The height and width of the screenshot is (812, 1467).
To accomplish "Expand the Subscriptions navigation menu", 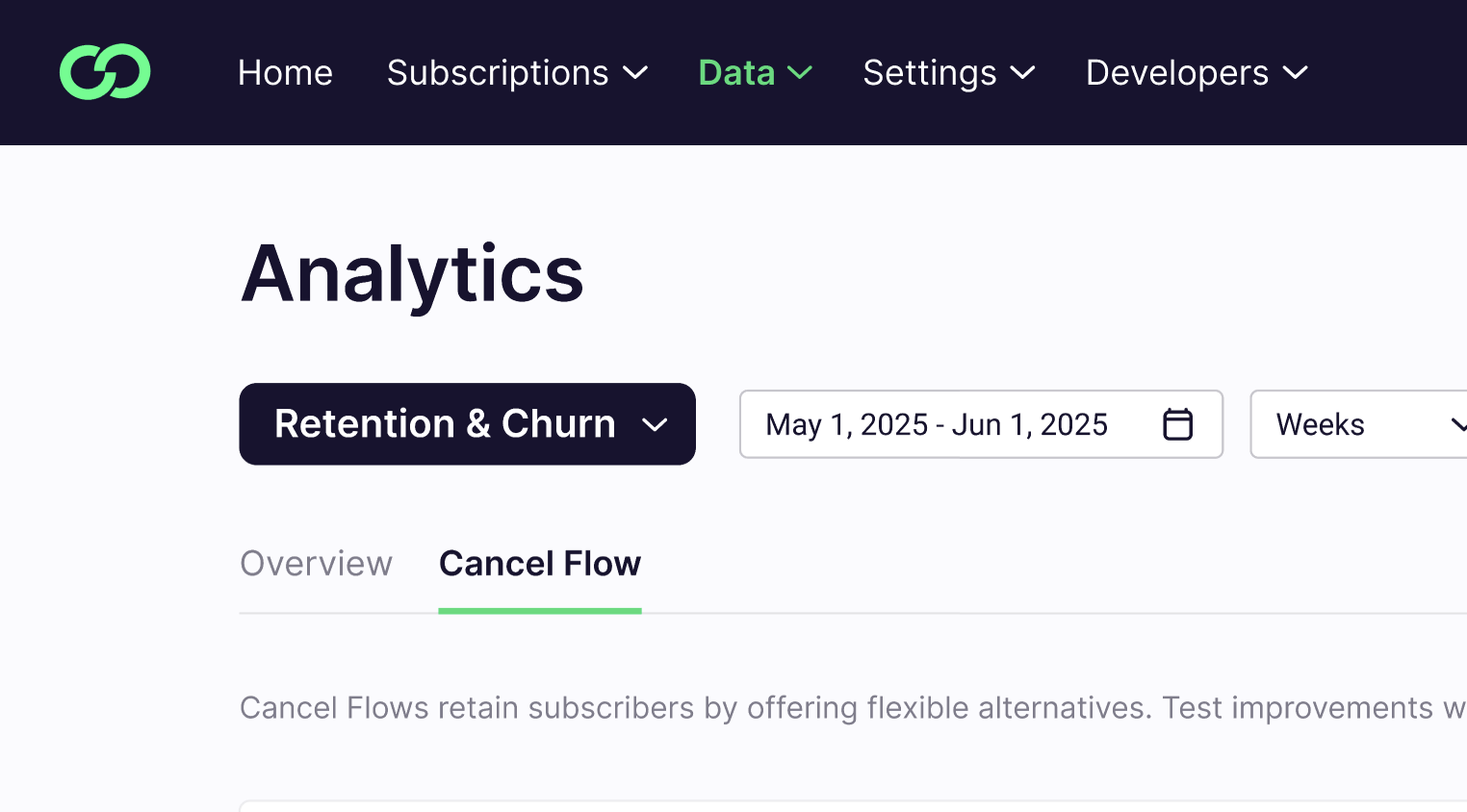I will 498,73.
